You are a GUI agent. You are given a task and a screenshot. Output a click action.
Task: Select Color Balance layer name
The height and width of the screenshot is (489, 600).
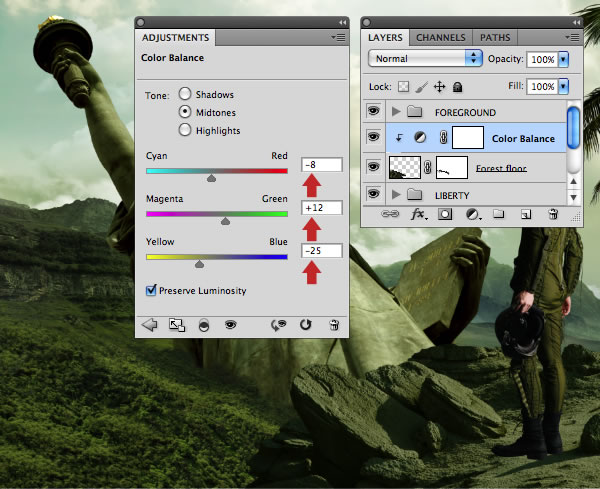(x=523, y=139)
